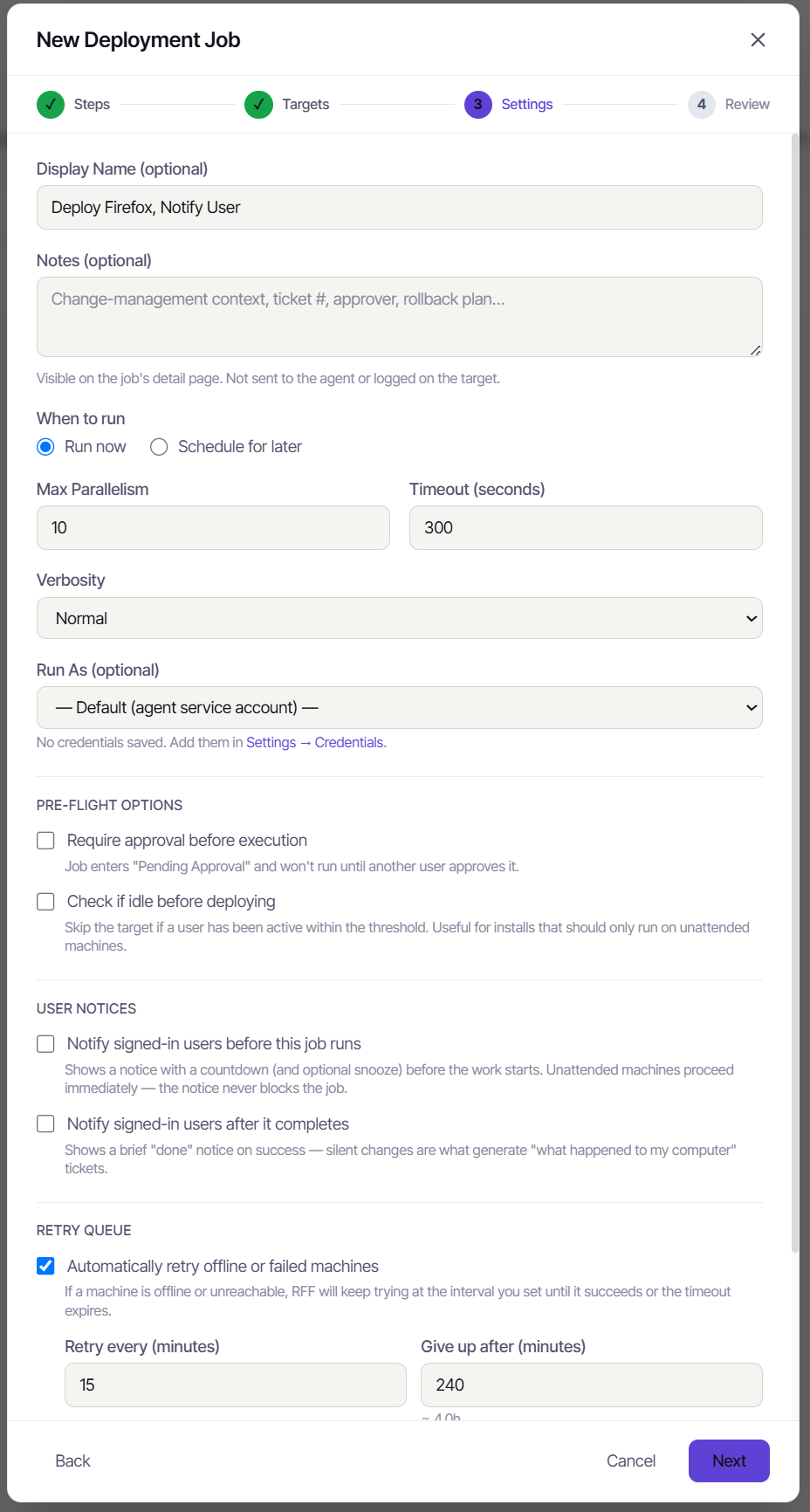Select the Run now radio option
Image resolution: width=810 pixels, height=1512 pixels.
click(46, 447)
